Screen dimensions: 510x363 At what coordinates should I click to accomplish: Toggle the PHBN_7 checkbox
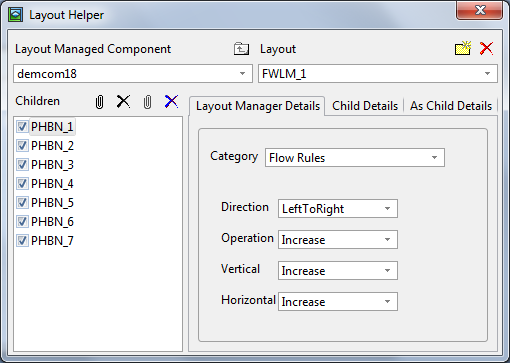pos(22,241)
